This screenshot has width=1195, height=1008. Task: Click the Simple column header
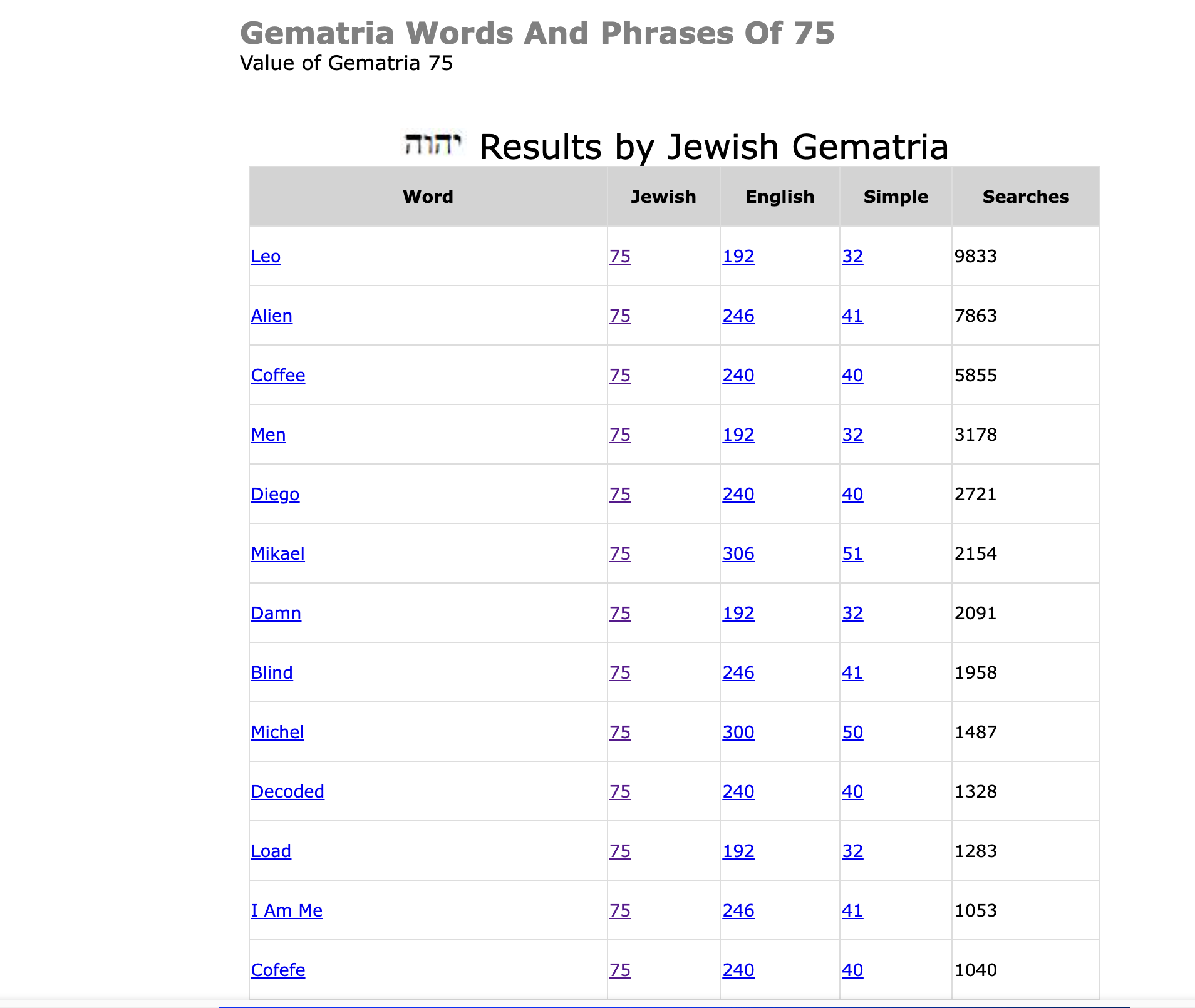point(896,197)
